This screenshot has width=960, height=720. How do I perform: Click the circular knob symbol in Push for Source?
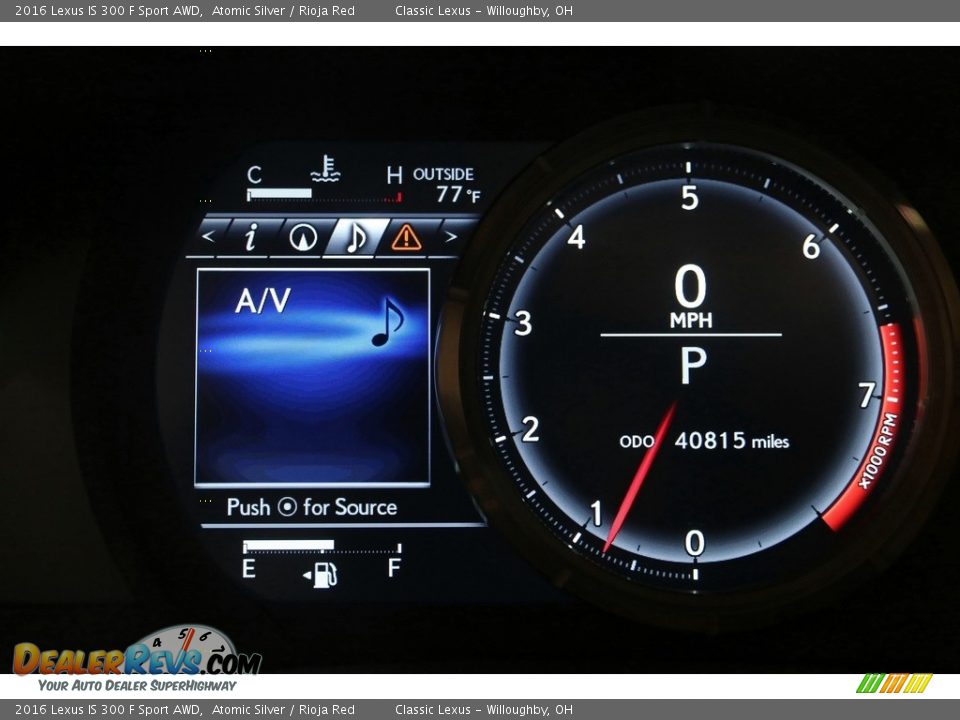click(287, 507)
